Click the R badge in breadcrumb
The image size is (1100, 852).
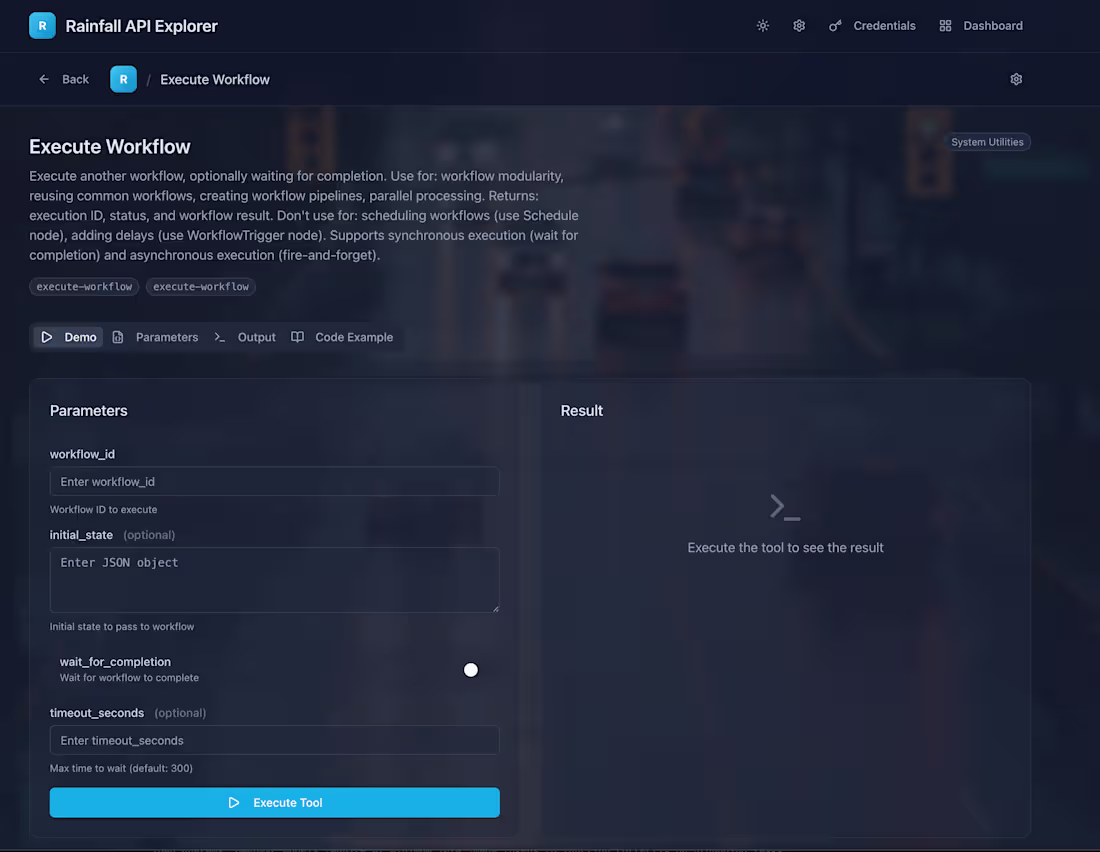point(123,79)
